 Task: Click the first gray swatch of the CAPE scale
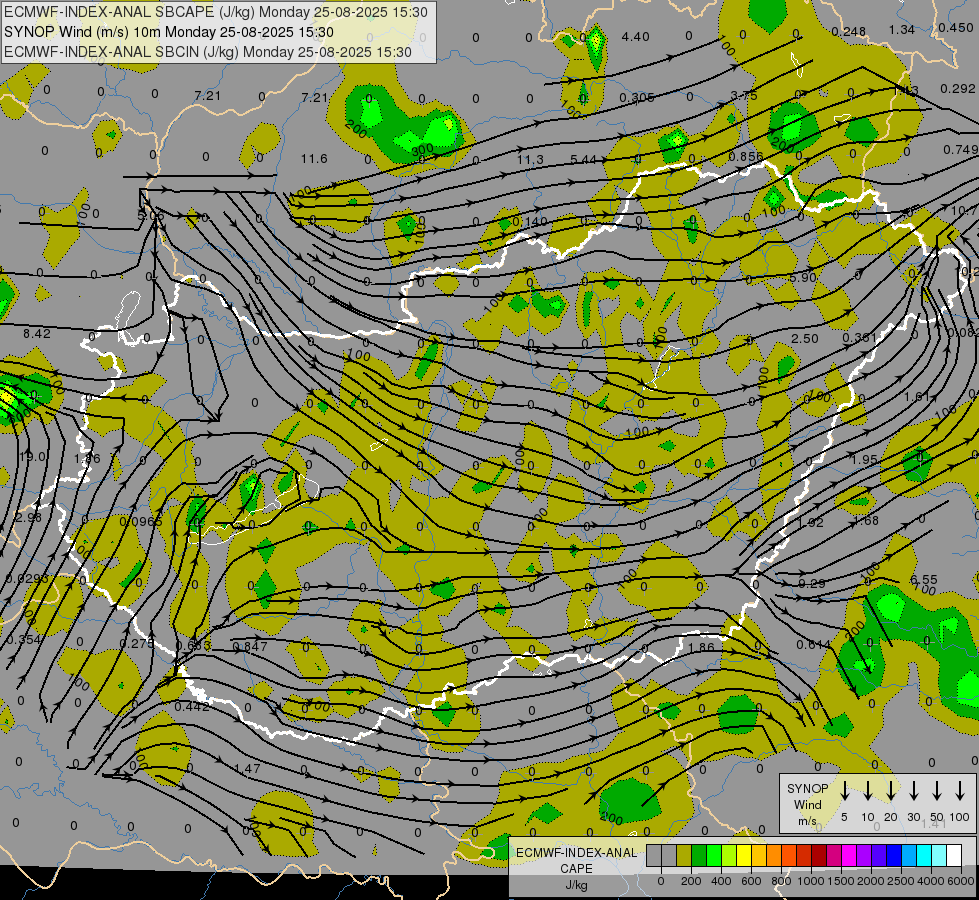pyautogui.click(x=654, y=856)
